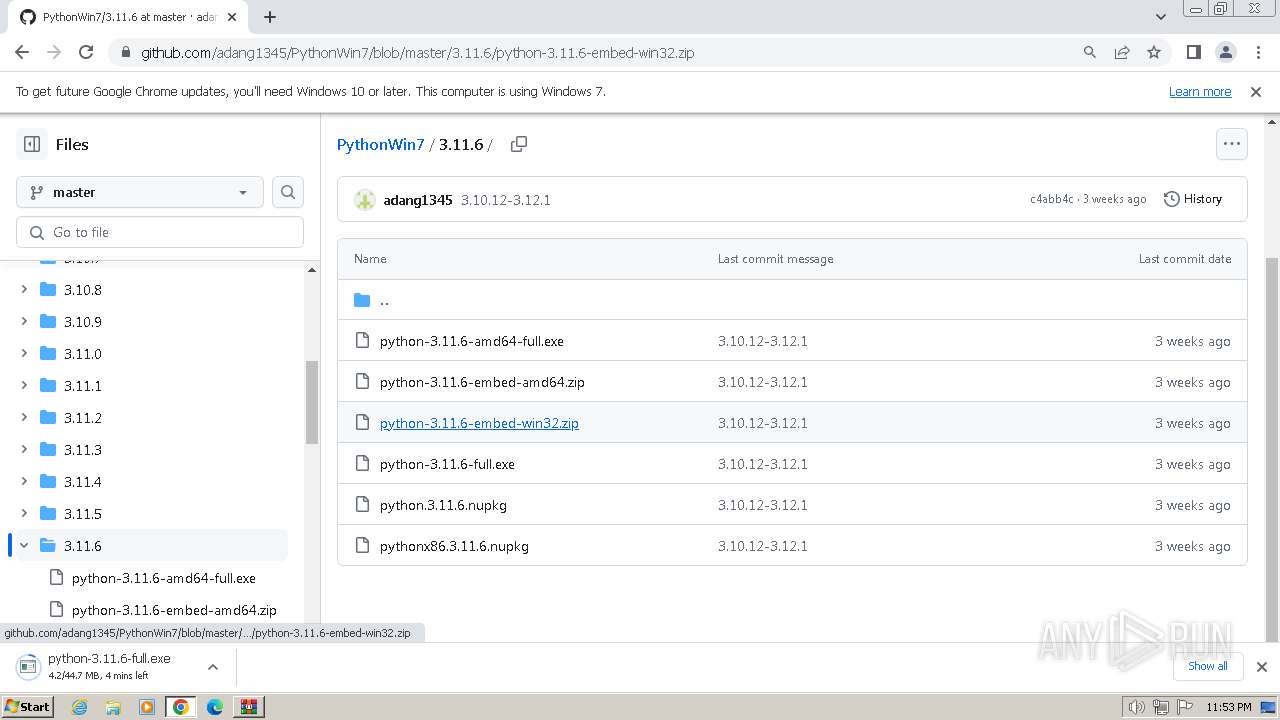
Task: Open the master branch dropdown
Action: point(140,192)
